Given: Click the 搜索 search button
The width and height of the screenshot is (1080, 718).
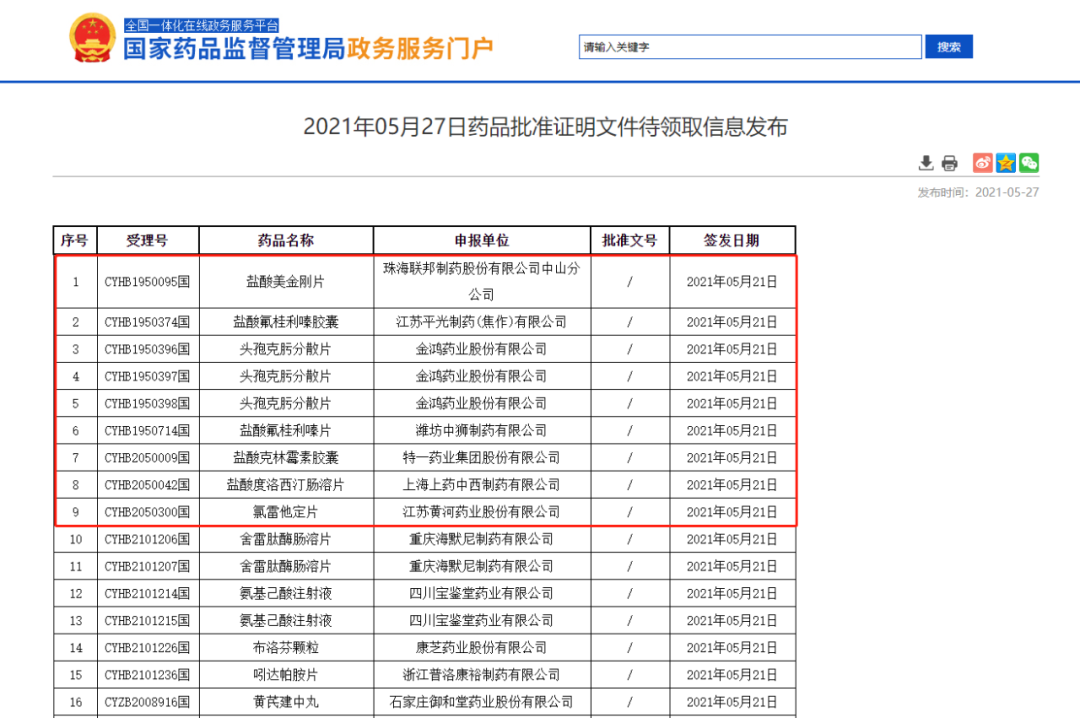Looking at the screenshot, I should click(948, 46).
